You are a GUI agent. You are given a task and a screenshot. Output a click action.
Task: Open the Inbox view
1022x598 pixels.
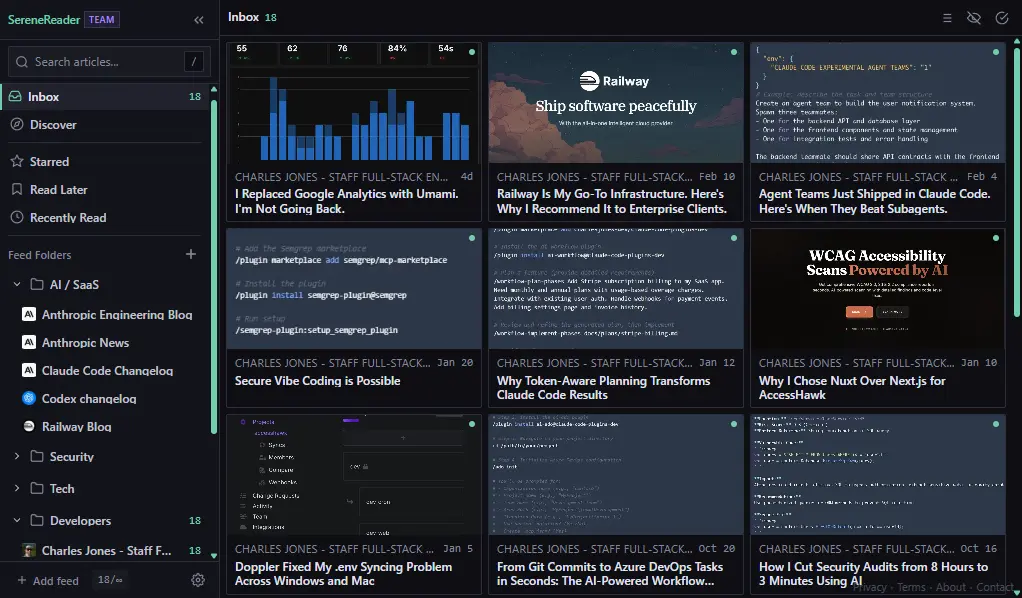tap(104, 97)
